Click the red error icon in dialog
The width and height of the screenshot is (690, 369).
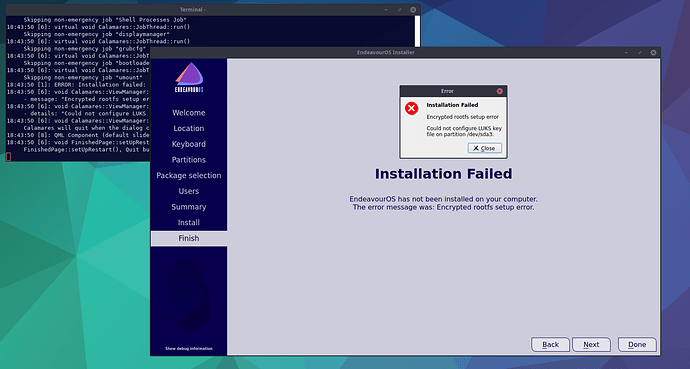click(x=411, y=108)
